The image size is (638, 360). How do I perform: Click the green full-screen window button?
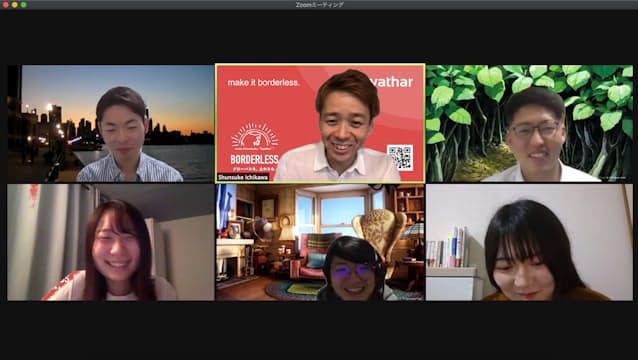pos(24,5)
